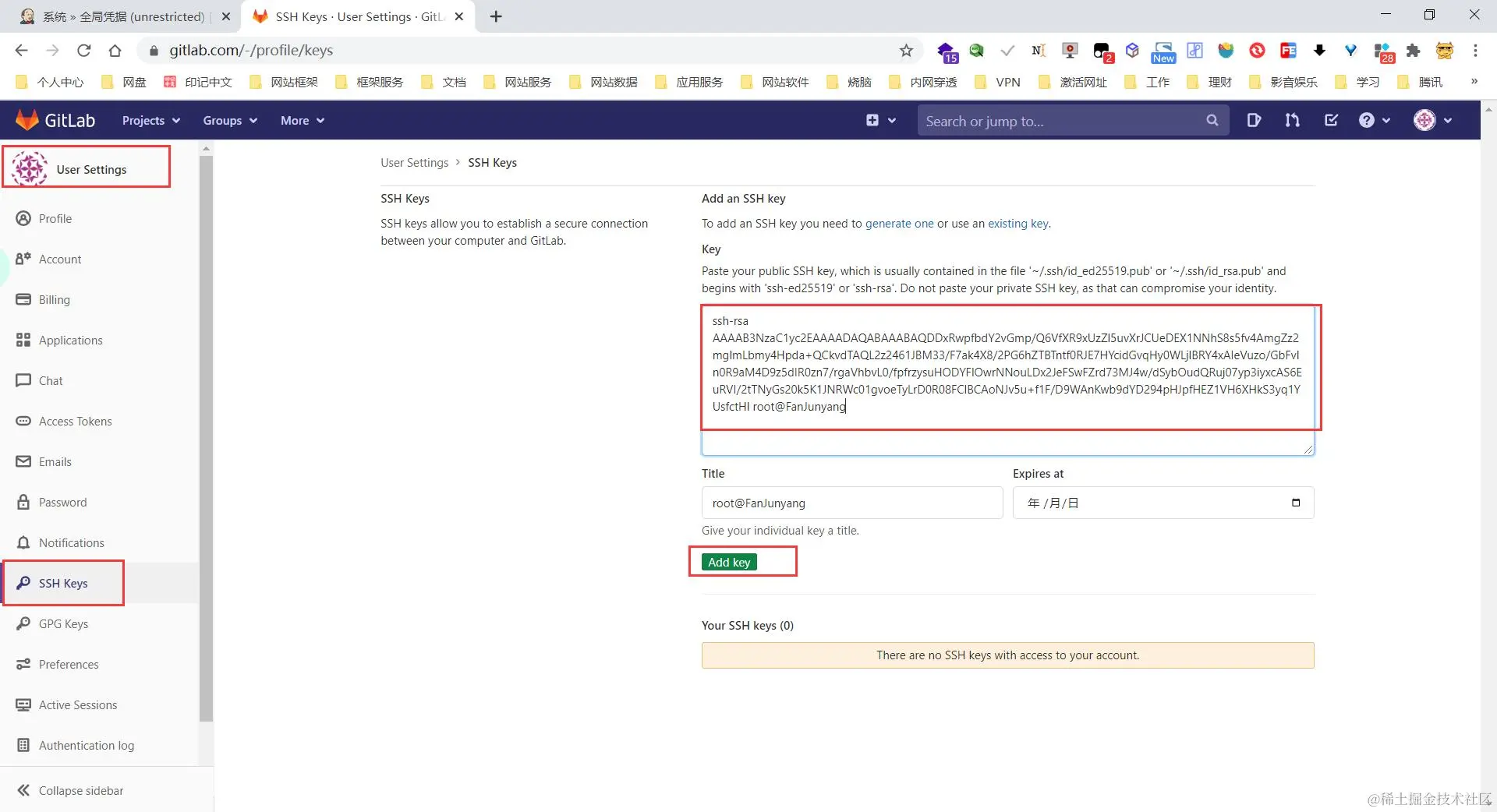The width and height of the screenshot is (1497, 812).
Task: Open the new item plus dropdown
Action: [x=880, y=120]
